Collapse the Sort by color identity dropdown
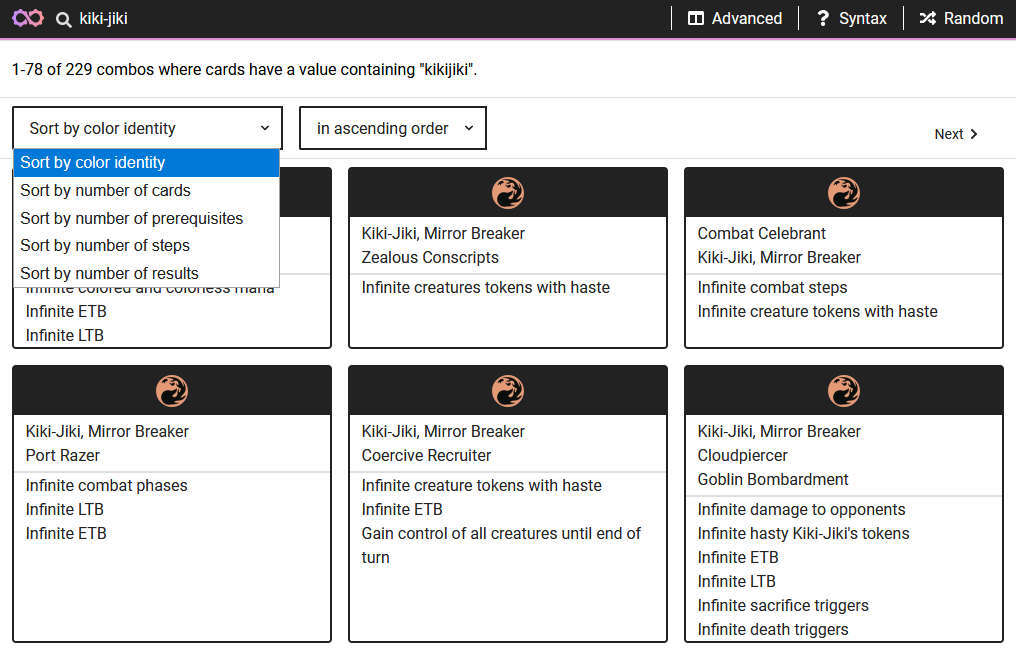Screen dimensions: 1016x652 [147, 128]
